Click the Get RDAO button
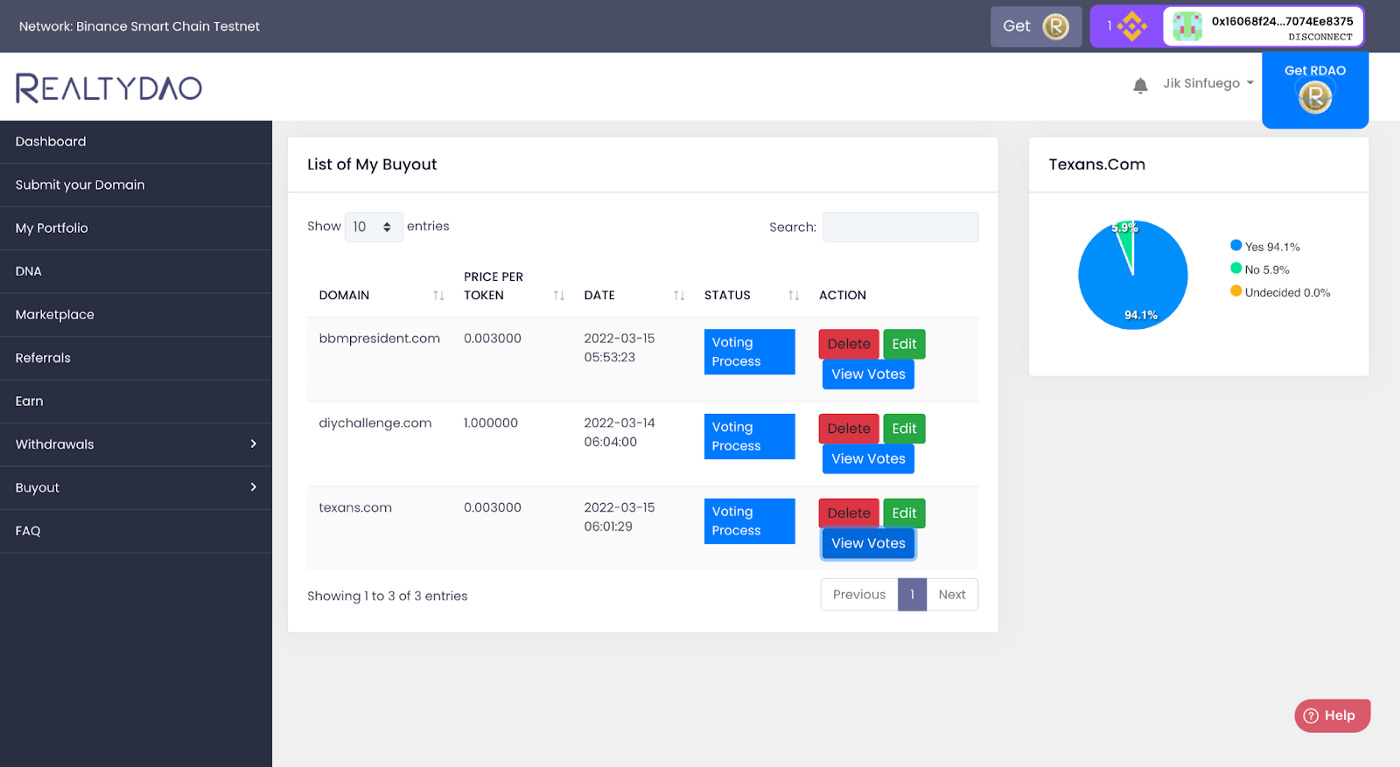The height and width of the screenshot is (767, 1400). [1315, 90]
